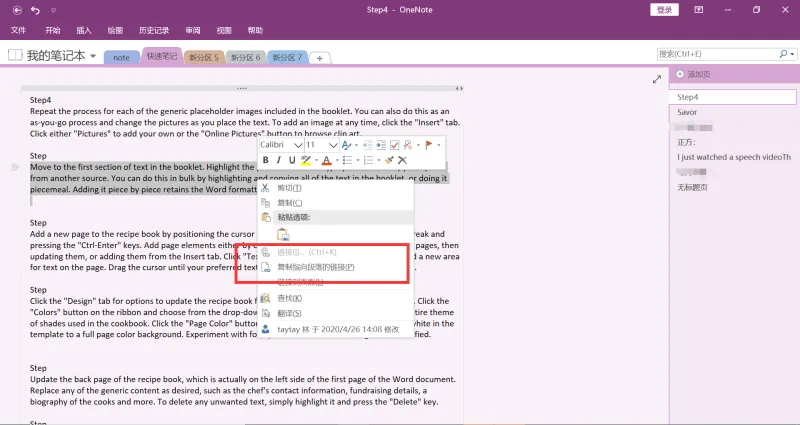
Task: Open the tags dropdown arrow
Action: (418, 145)
